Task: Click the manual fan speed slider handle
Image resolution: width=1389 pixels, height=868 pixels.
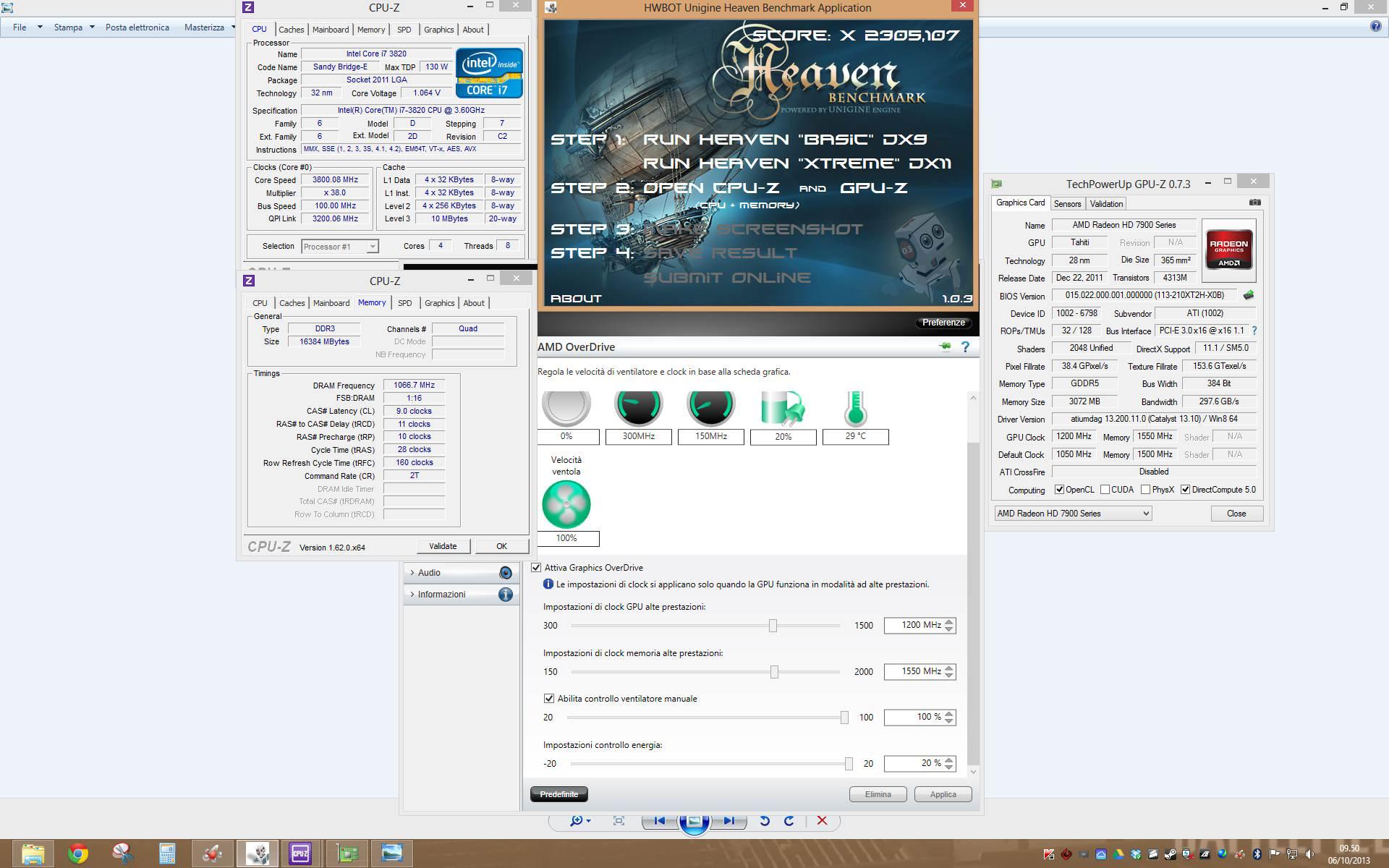Action: [844, 718]
